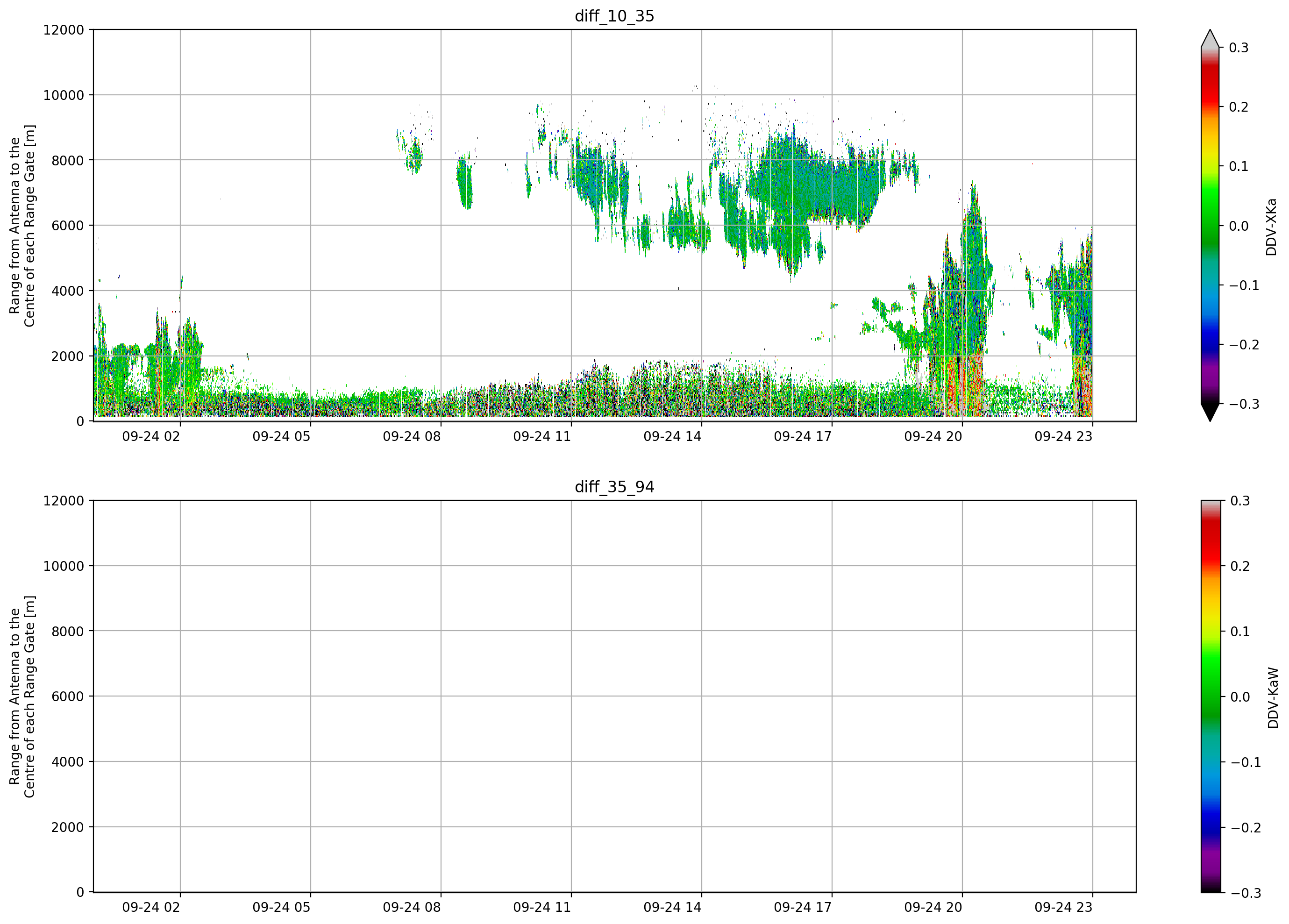
Task: Click the −0.3 tick on DDV-XKa colorbar
Action: (x=1244, y=404)
